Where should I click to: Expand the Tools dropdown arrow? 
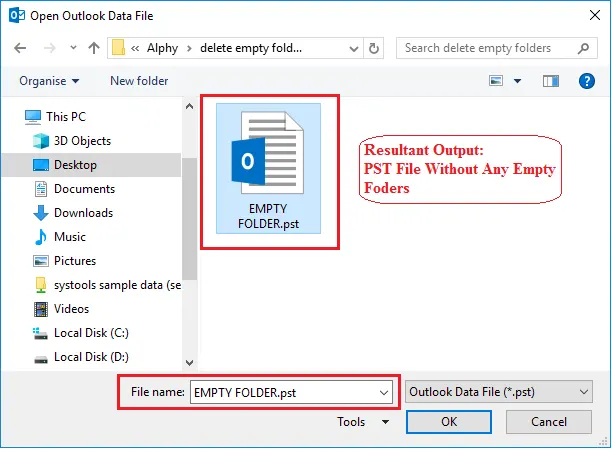(385, 422)
